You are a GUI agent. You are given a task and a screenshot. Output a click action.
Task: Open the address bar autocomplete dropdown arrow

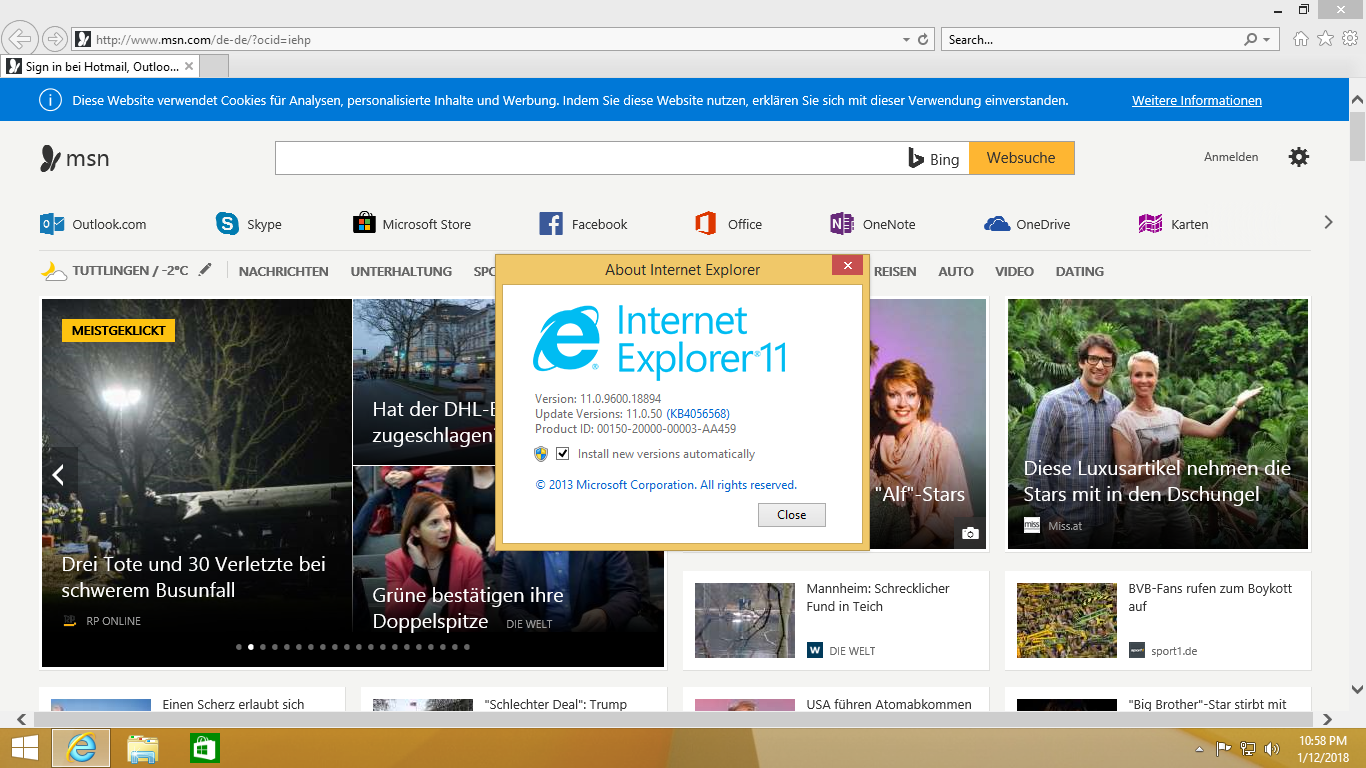pos(907,40)
